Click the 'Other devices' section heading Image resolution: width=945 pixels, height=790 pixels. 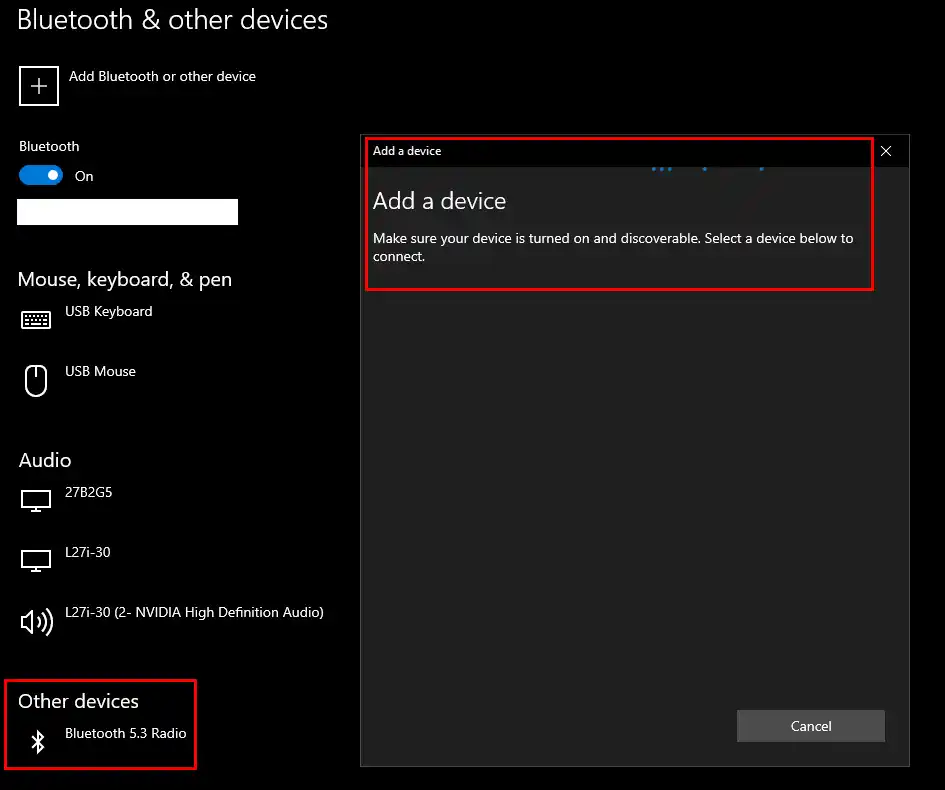[x=78, y=701]
